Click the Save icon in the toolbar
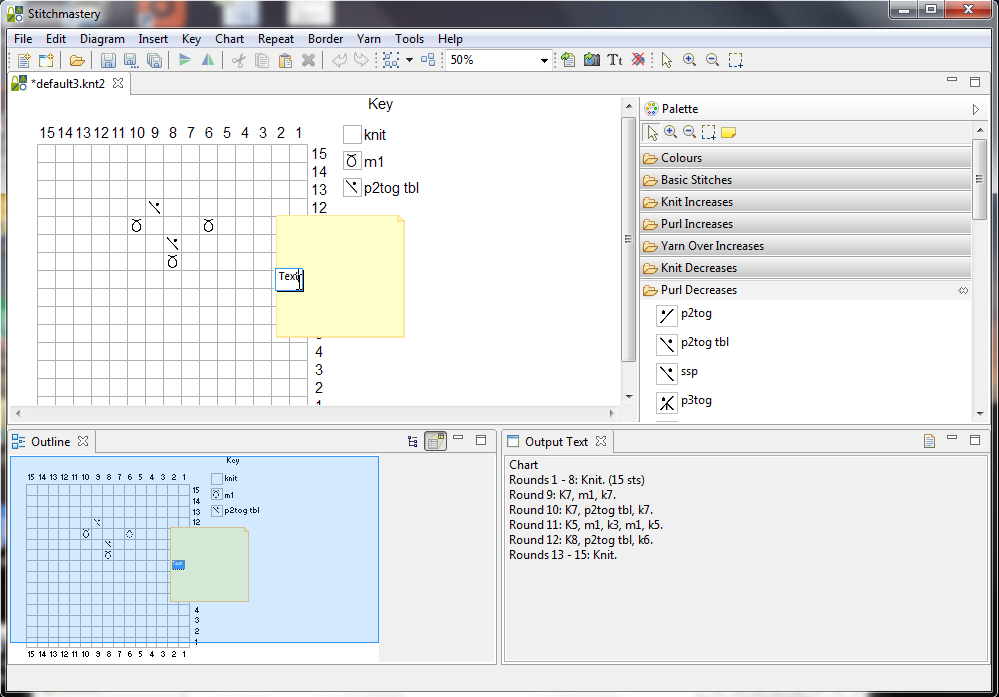The image size is (999, 697). coord(108,60)
